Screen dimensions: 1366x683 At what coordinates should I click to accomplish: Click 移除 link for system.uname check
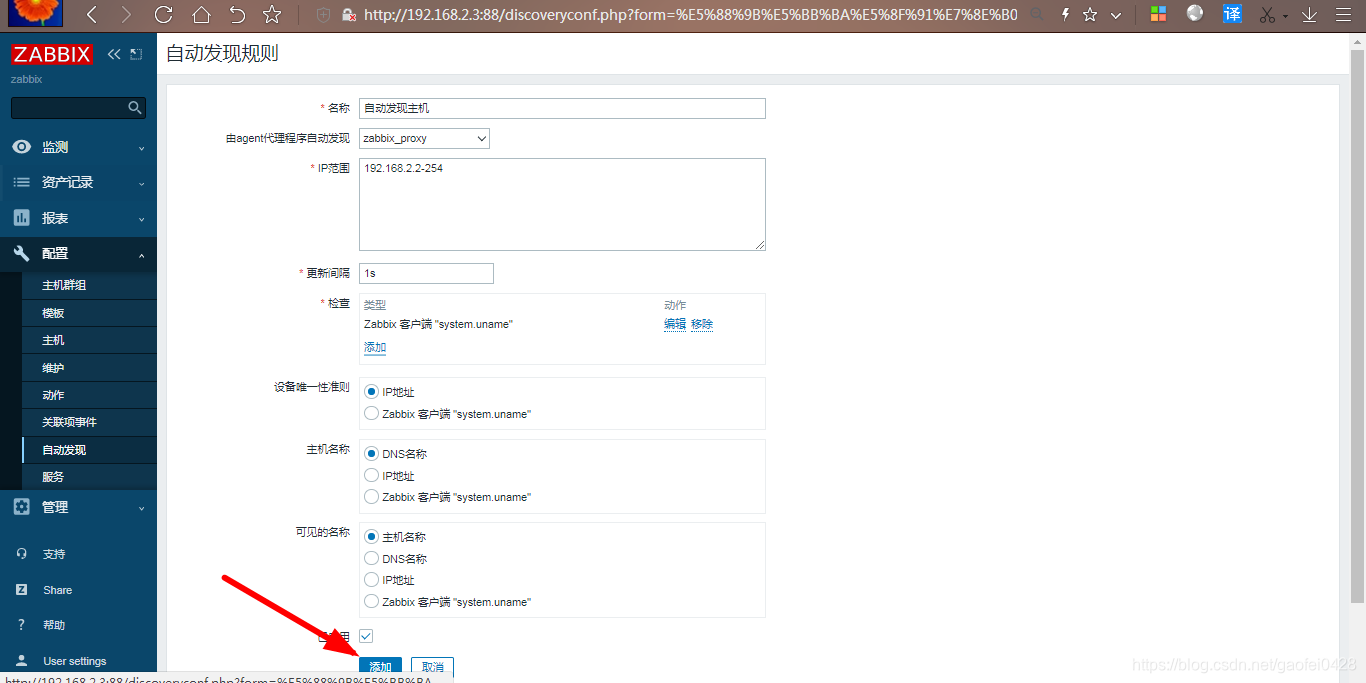pyautogui.click(x=702, y=324)
